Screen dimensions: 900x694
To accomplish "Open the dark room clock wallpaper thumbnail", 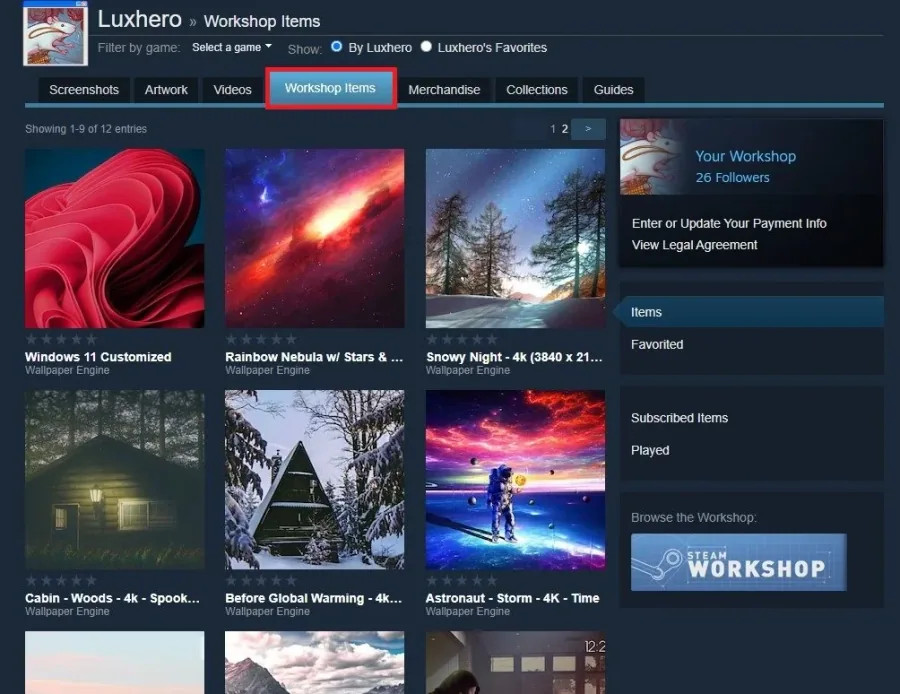I will tap(515, 662).
